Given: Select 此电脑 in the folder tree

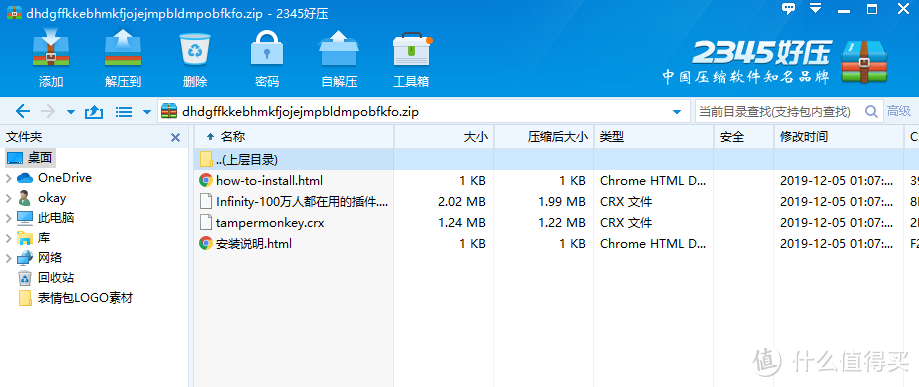Looking at the screenshot, I should coord(56,218).
